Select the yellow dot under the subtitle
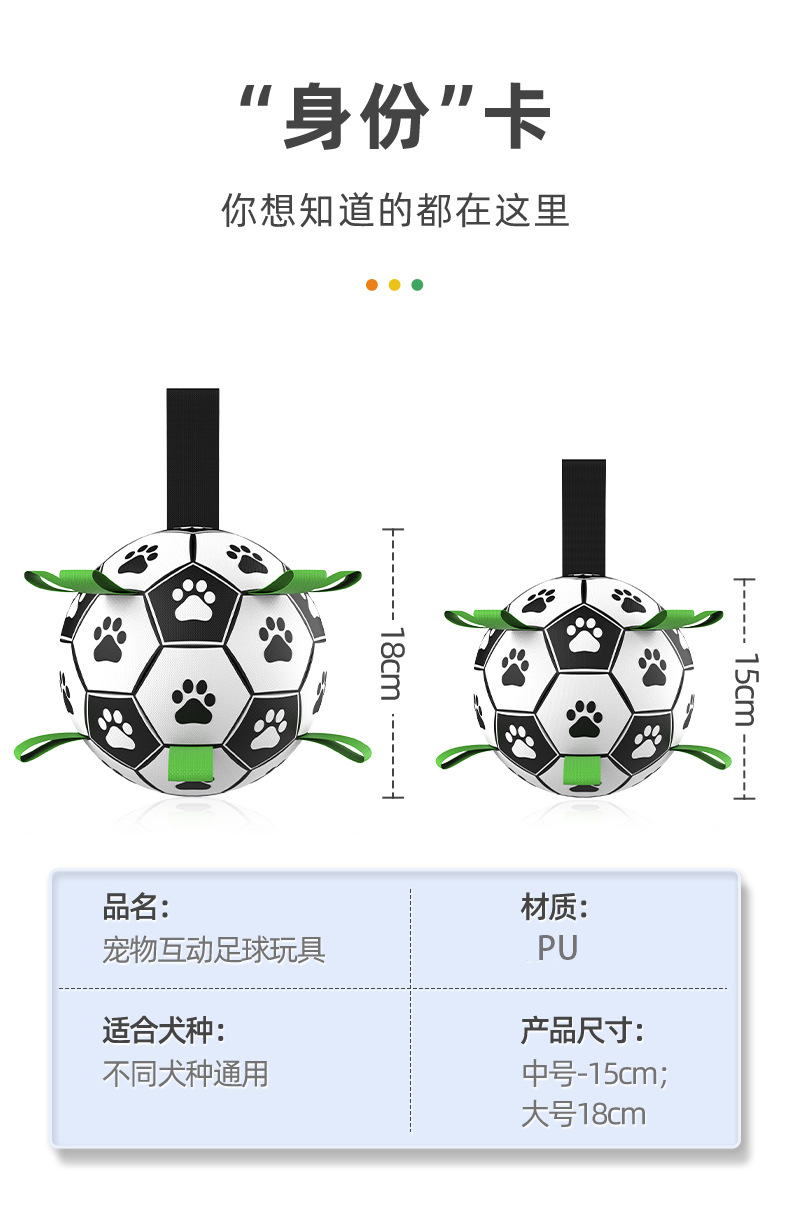790x1206 pixels. (394, 285)
